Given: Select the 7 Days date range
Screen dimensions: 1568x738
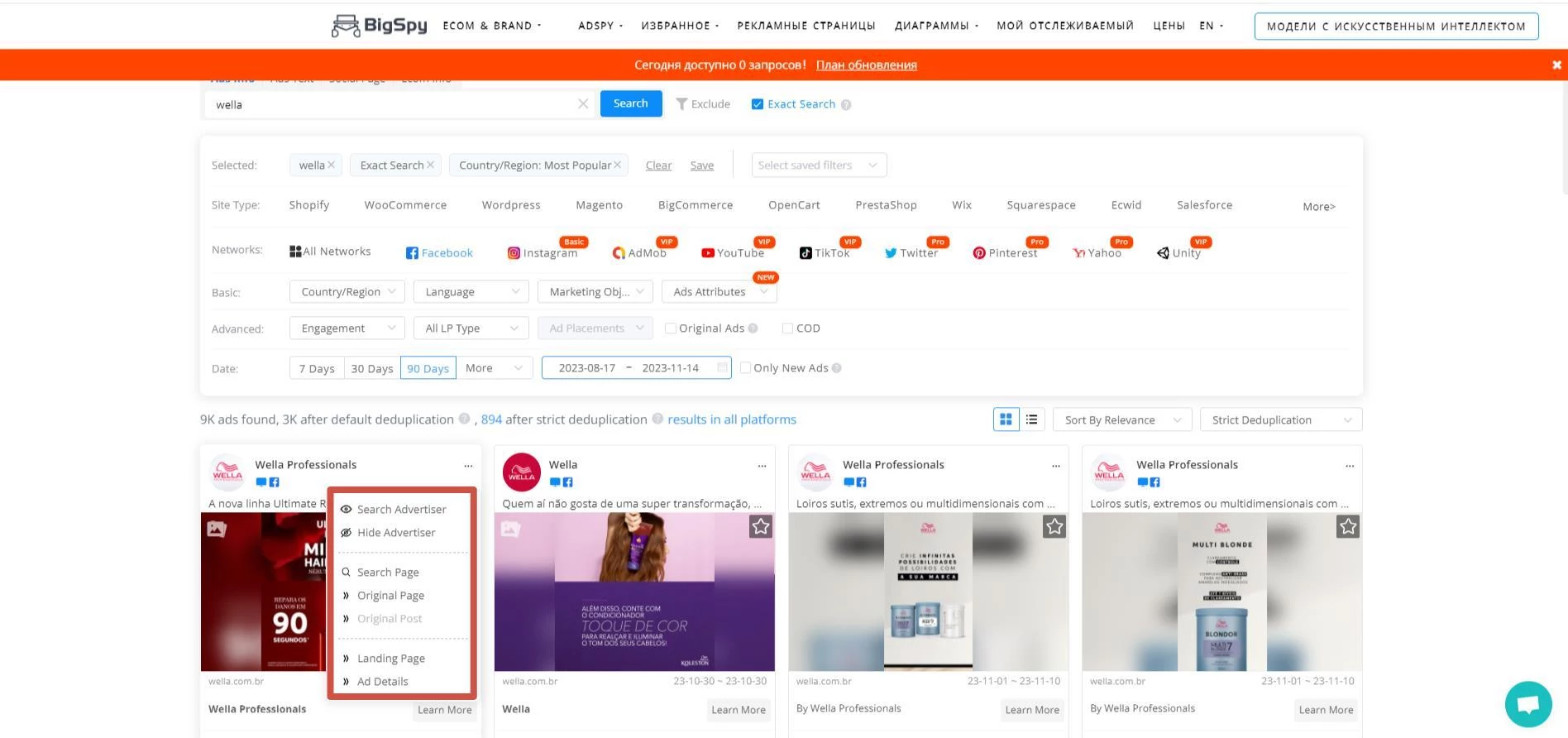Looking at the screenshot, I should click(x=317, y=368).
